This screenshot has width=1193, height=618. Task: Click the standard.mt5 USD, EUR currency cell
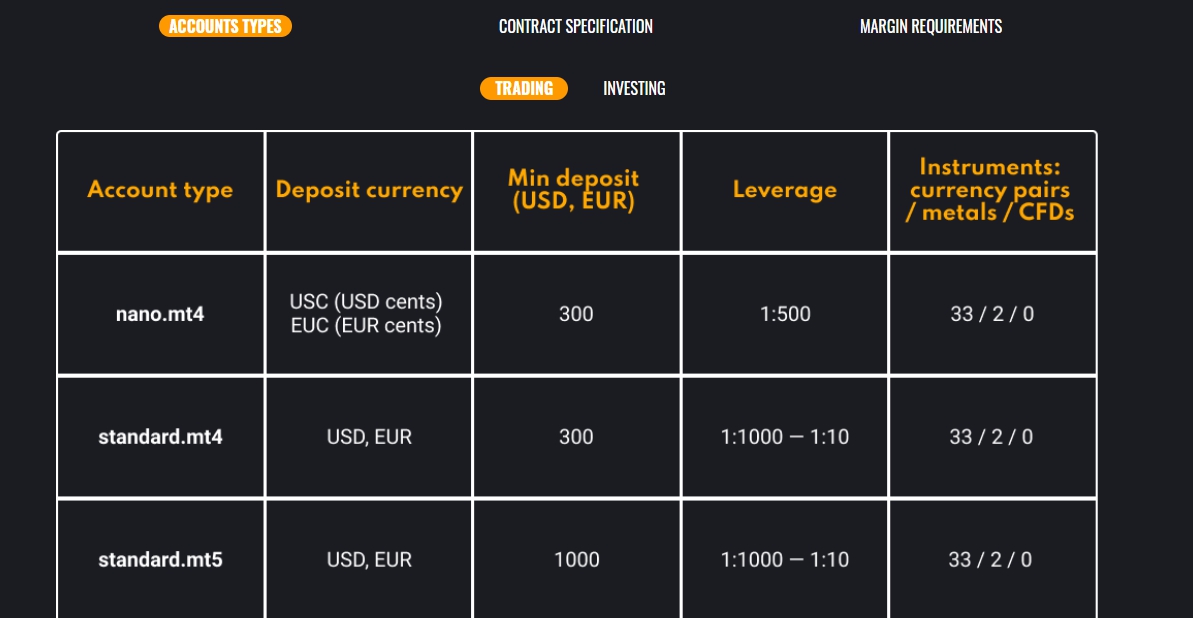click(x=369, y=560)
